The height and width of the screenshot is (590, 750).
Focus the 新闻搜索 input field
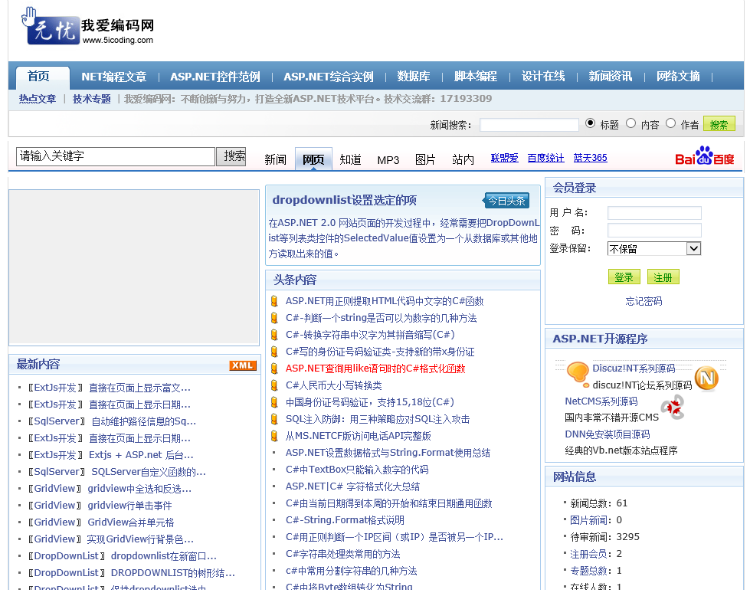click(x=529, y=125)
